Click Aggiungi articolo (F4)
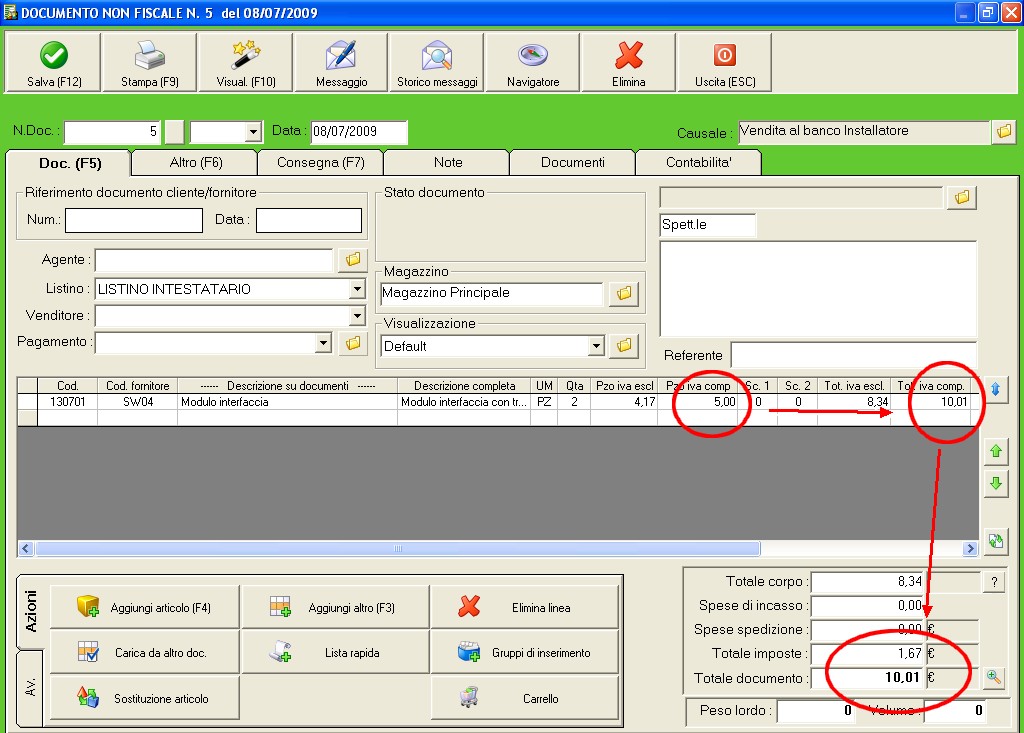Viewport: 1024px width, 733px height. (145, 608)
